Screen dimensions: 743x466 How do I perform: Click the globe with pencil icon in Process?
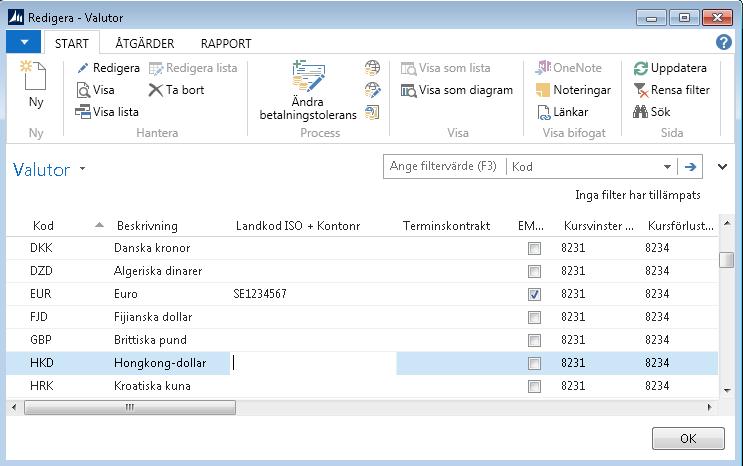pos(372,90)
